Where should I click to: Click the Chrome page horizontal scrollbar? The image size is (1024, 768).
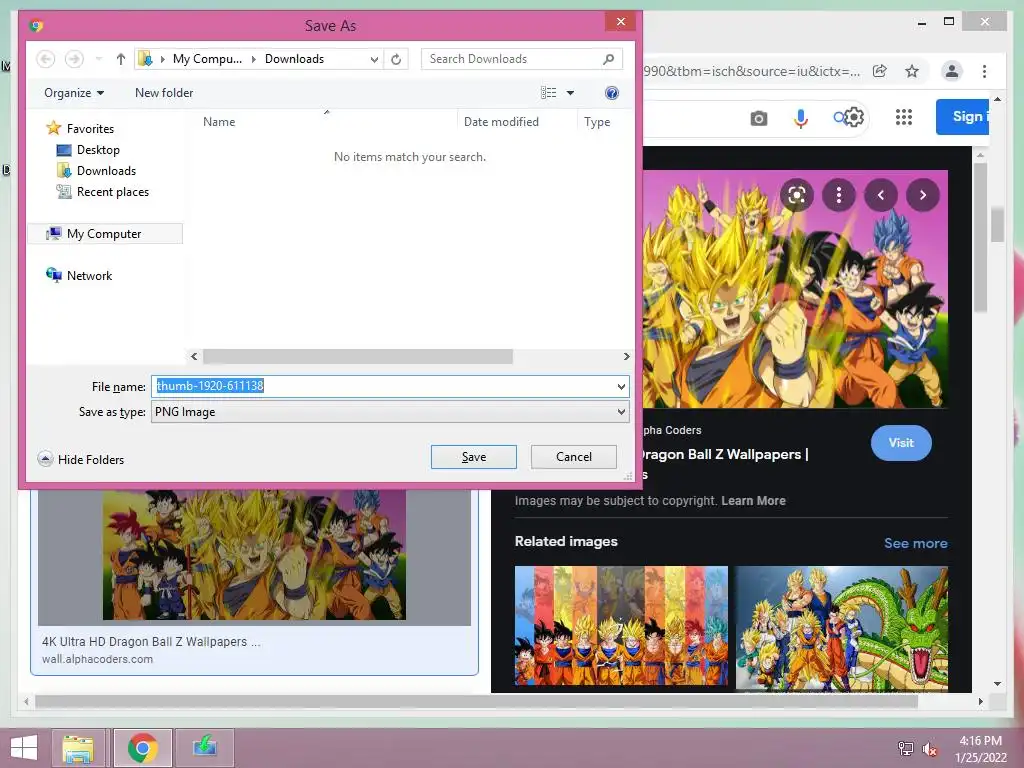[x=476, y=702]
